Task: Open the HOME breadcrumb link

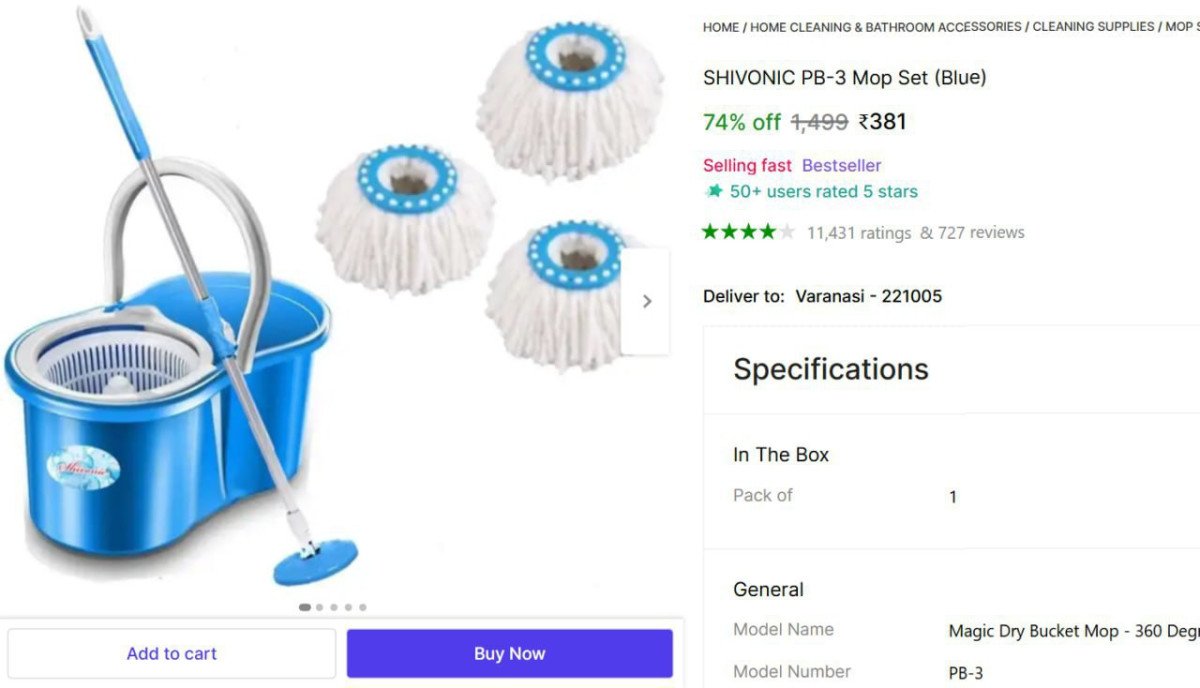Action: (721, 27)
